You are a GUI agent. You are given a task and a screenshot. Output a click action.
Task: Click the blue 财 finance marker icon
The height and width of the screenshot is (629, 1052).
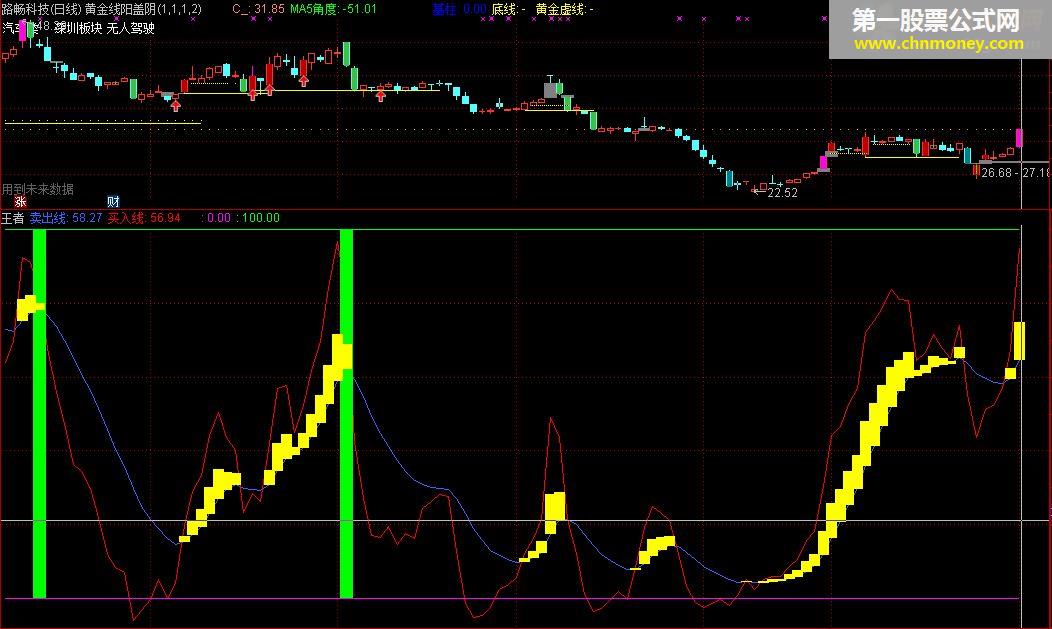coord(113,202)
